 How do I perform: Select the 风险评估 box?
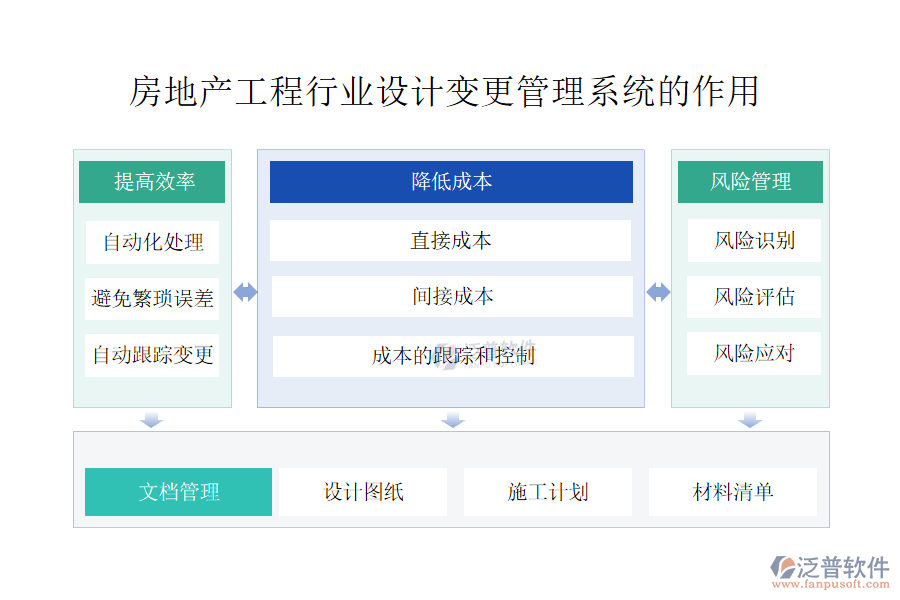(x=754, y=297)
